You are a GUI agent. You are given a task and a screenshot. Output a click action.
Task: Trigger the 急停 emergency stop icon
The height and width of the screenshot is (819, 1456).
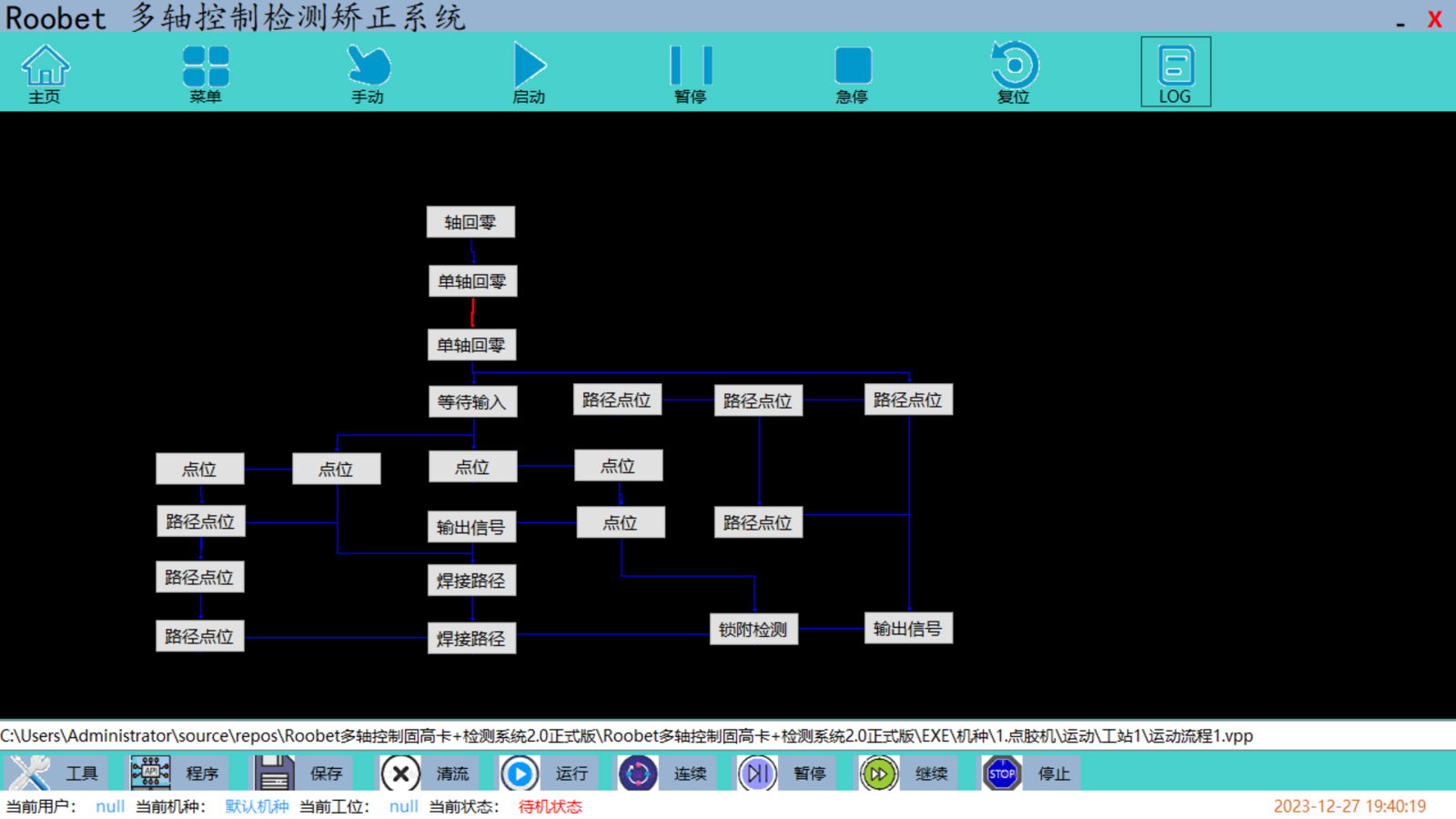point(853,66)
